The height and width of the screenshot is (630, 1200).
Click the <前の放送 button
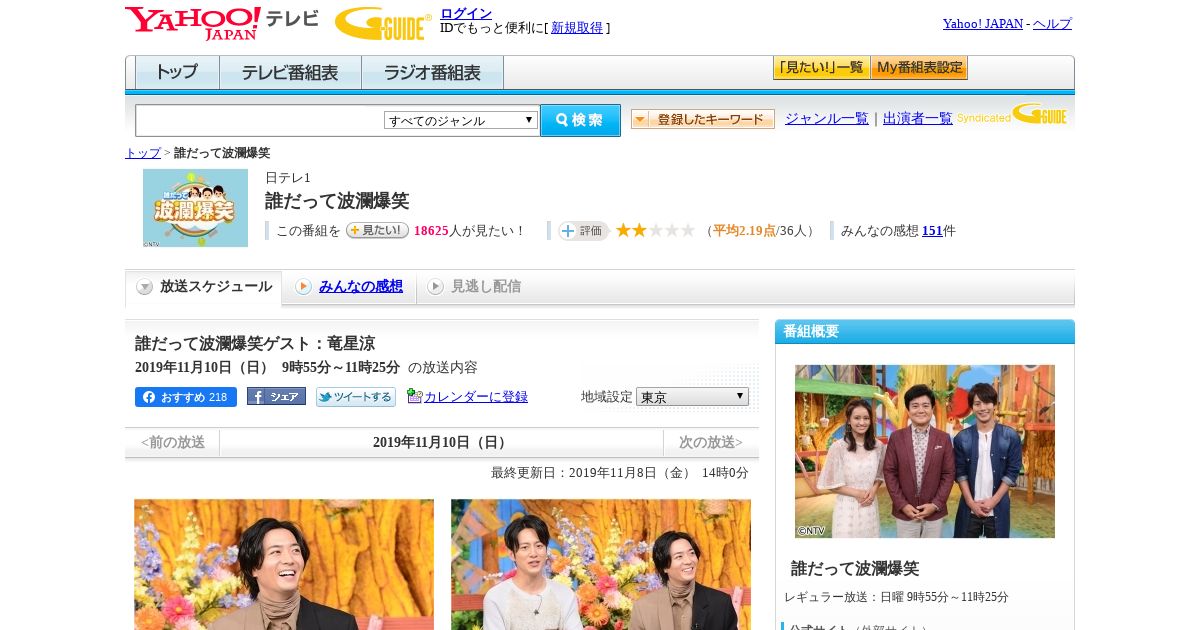click(173, 442)
